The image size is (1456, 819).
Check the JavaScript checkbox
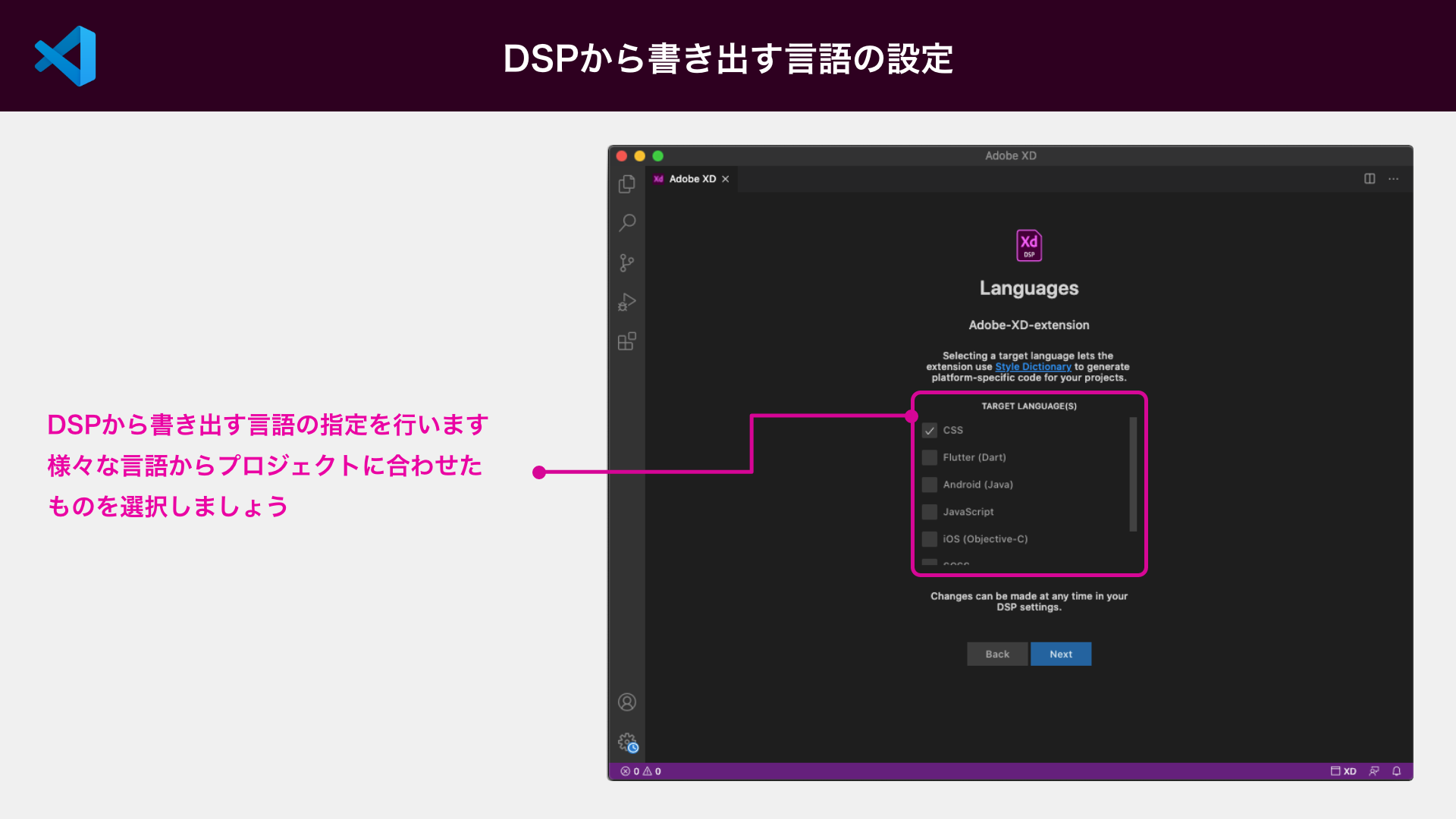pyautogui.click(x=929, y=513)
